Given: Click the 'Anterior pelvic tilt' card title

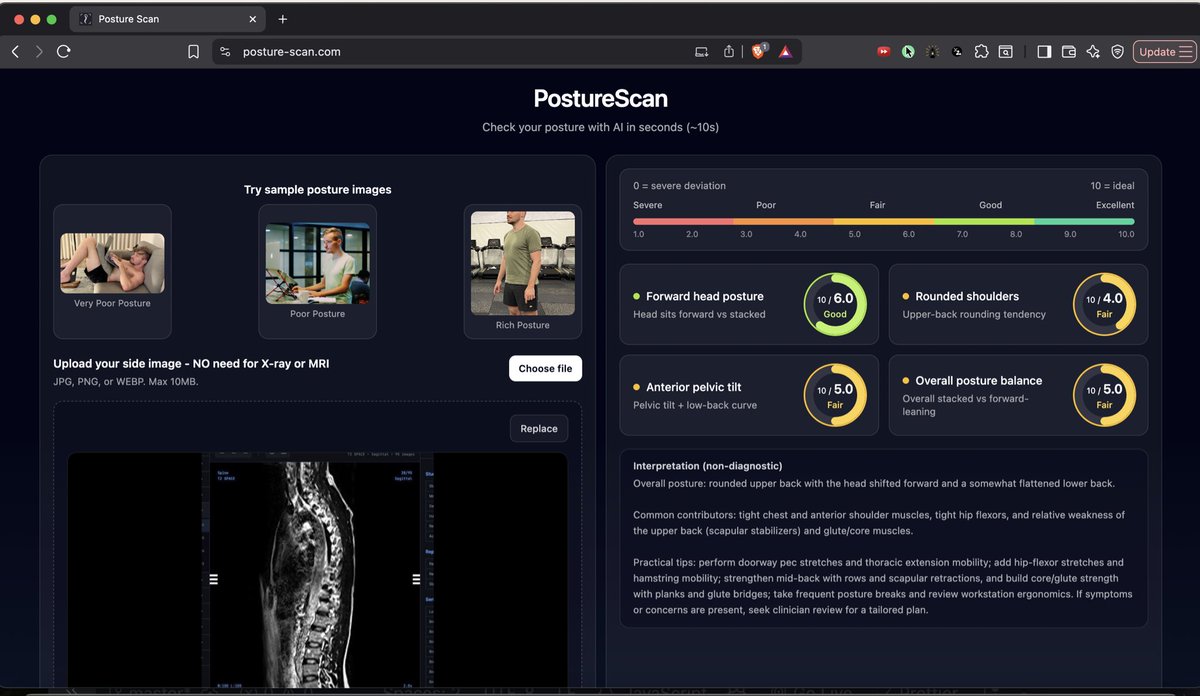Looking at the screenshot, I should pyautogui.click(x=693, y=387).
